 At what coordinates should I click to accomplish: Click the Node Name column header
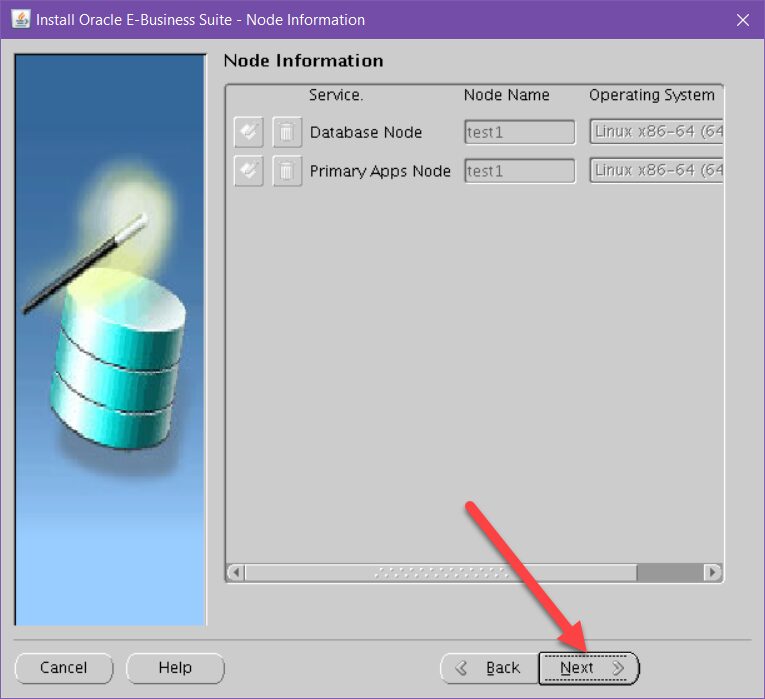click(506, 95)
